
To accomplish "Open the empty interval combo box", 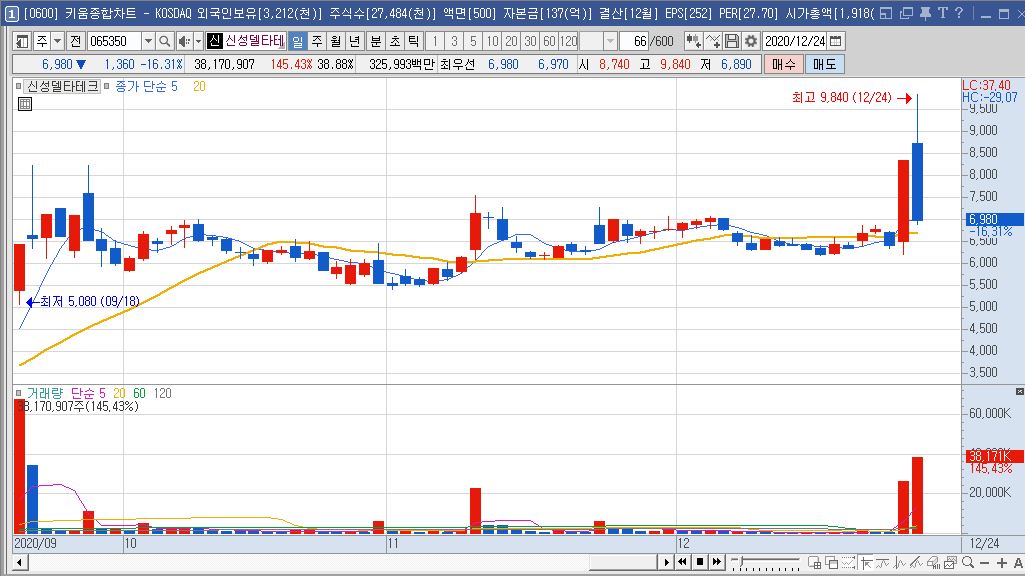I will point(597,41).
